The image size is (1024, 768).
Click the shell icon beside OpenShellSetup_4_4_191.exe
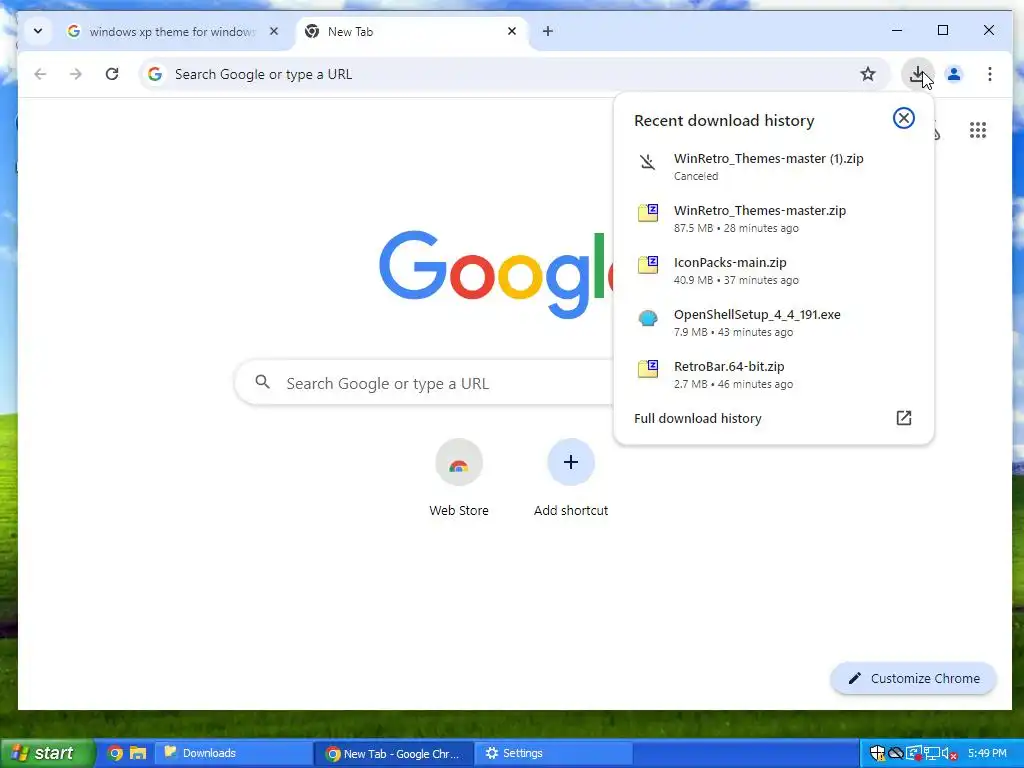pos(648,318)
